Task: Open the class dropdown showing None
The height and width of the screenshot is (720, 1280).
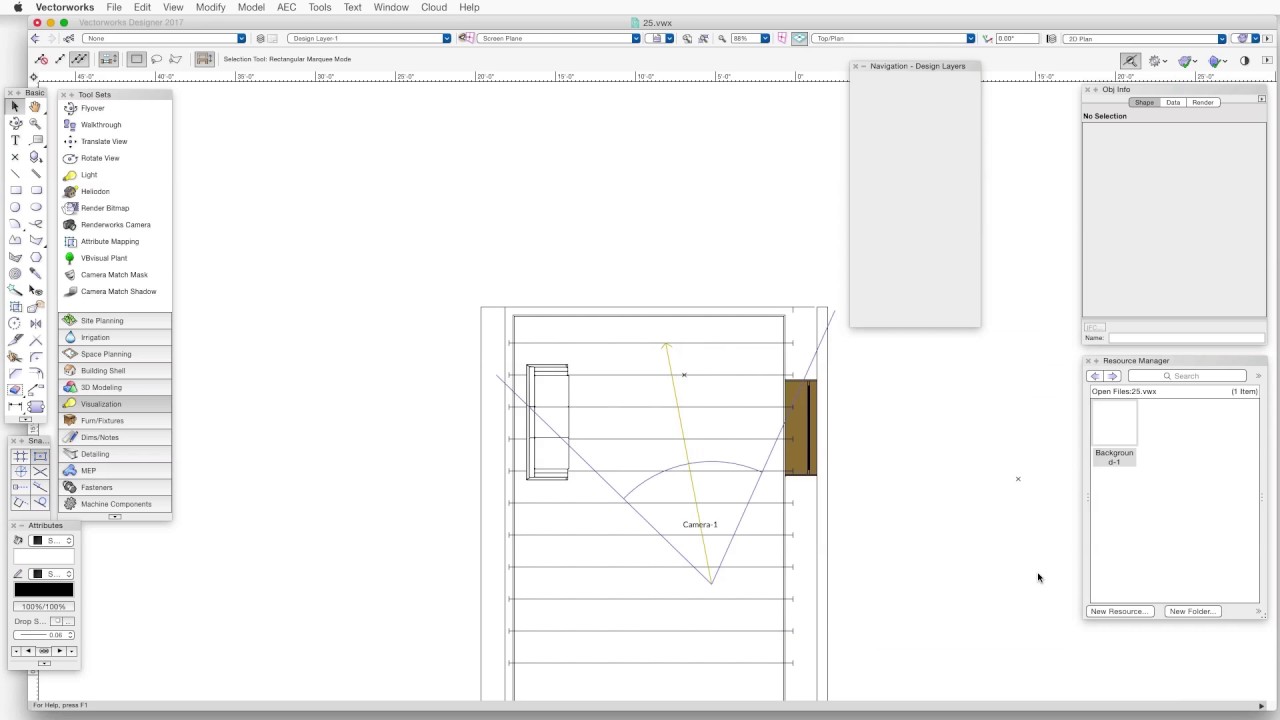Action: [165, 39]
